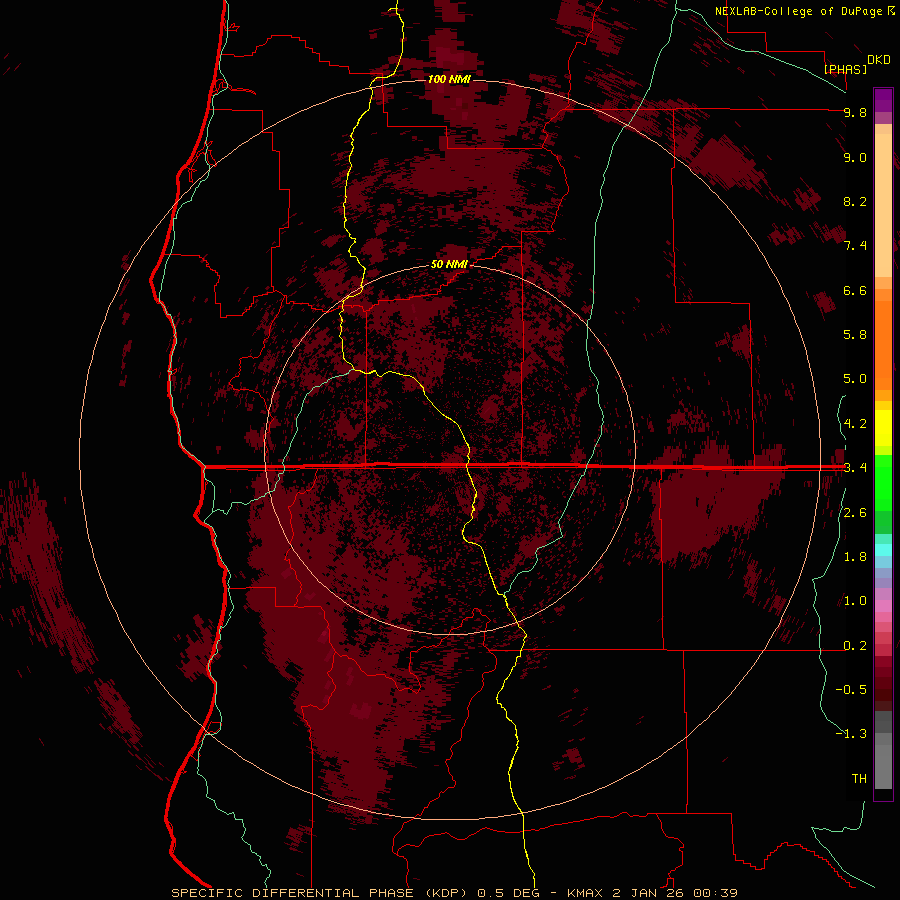Click the pink segment of color bar
The width and height of the screenshot is (900, 900).
[883, 606]
